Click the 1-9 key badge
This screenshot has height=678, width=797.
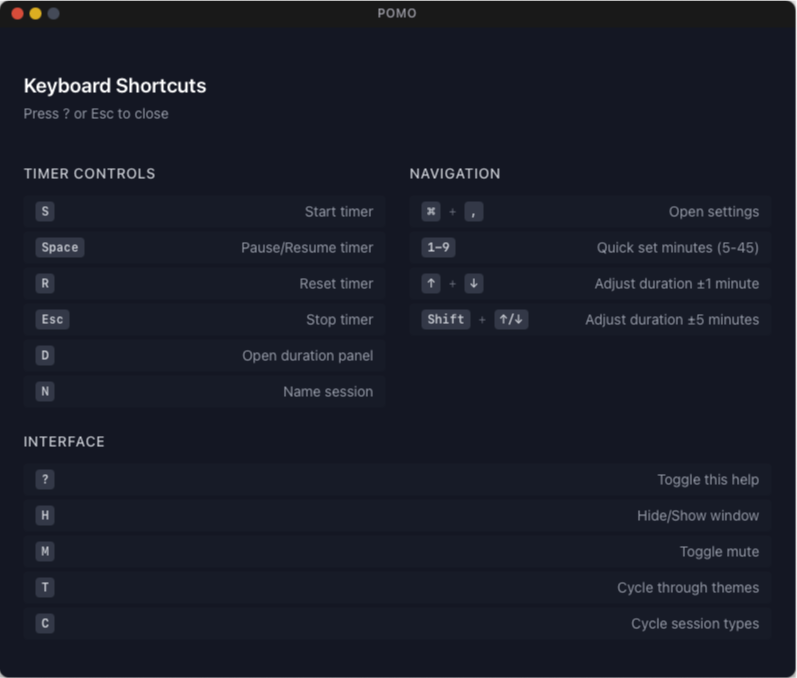pos(438,248)
